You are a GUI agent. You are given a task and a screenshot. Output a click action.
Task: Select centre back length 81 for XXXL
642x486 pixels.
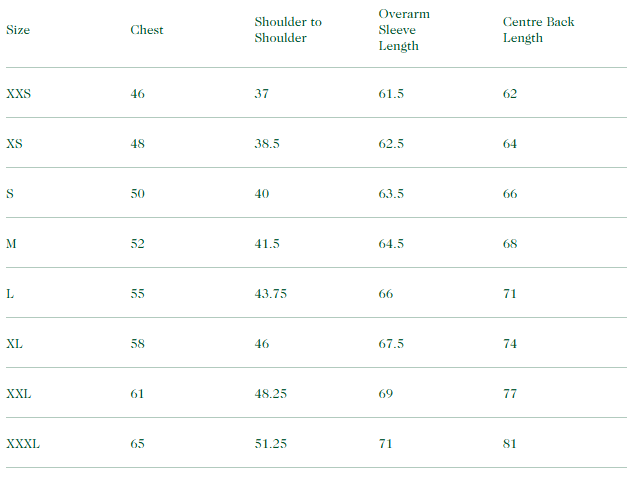click(x=510, y=444)
